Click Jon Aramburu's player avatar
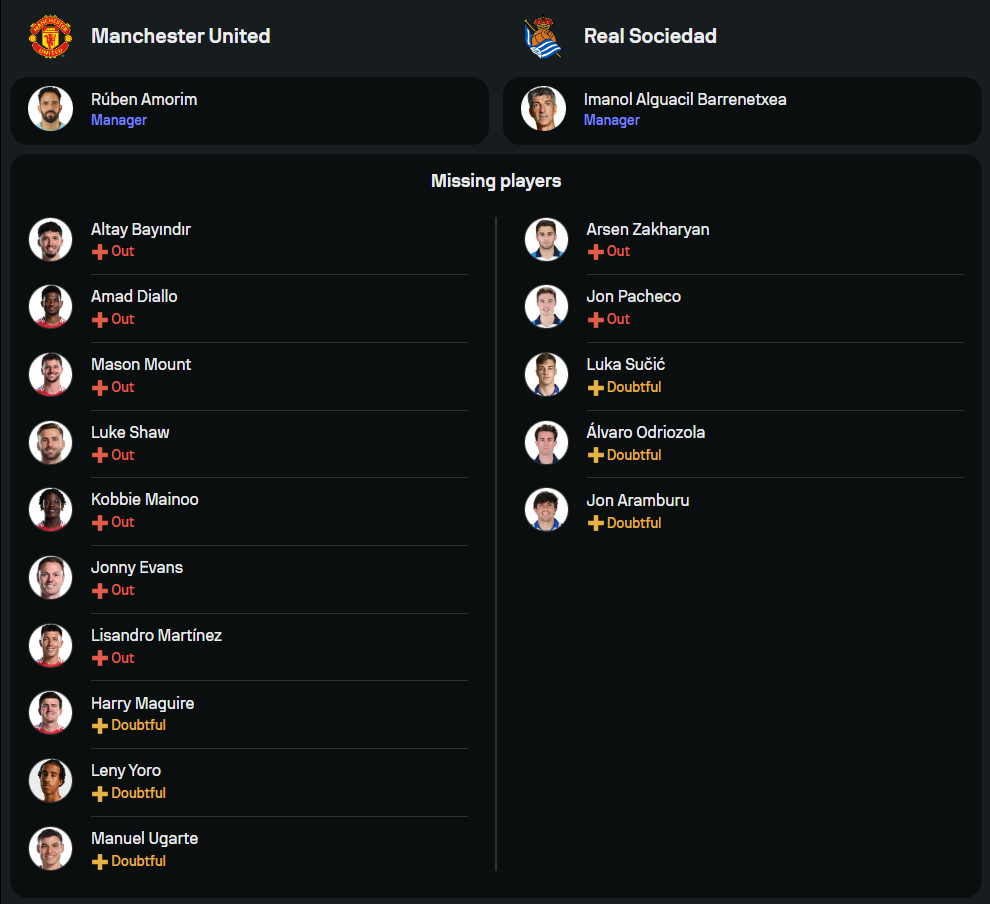This screenshot has height=904, width=990. [x=546, y=511]
